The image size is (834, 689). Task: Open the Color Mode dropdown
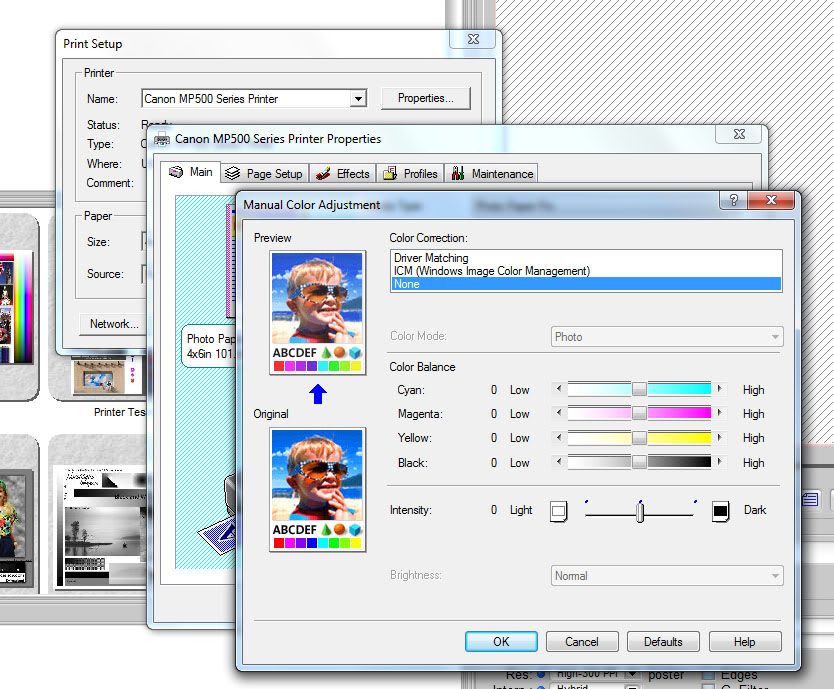666,337
